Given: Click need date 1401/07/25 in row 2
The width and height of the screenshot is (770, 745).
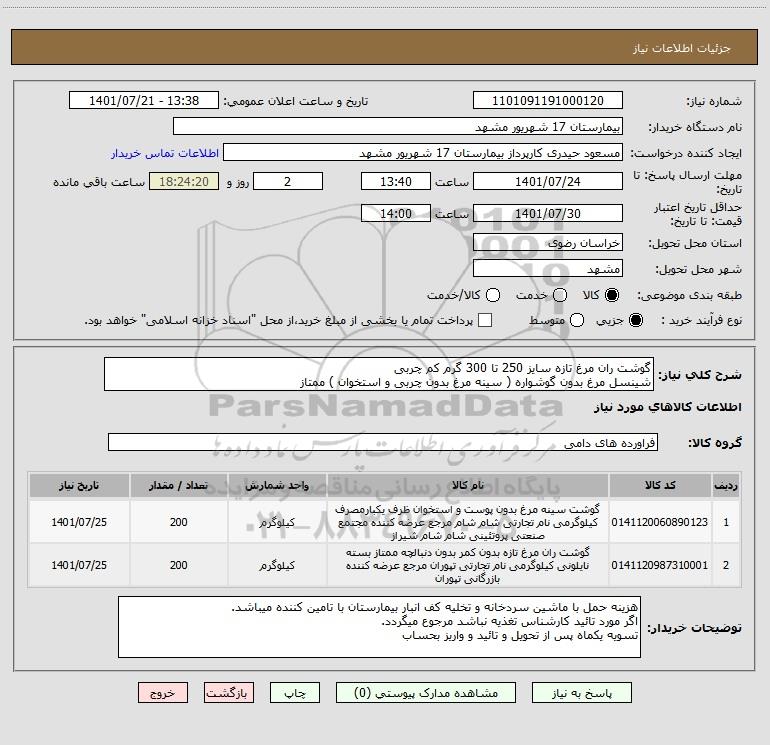Looking at the screenshot, I should pyautogui.click(x=79, y=565).
